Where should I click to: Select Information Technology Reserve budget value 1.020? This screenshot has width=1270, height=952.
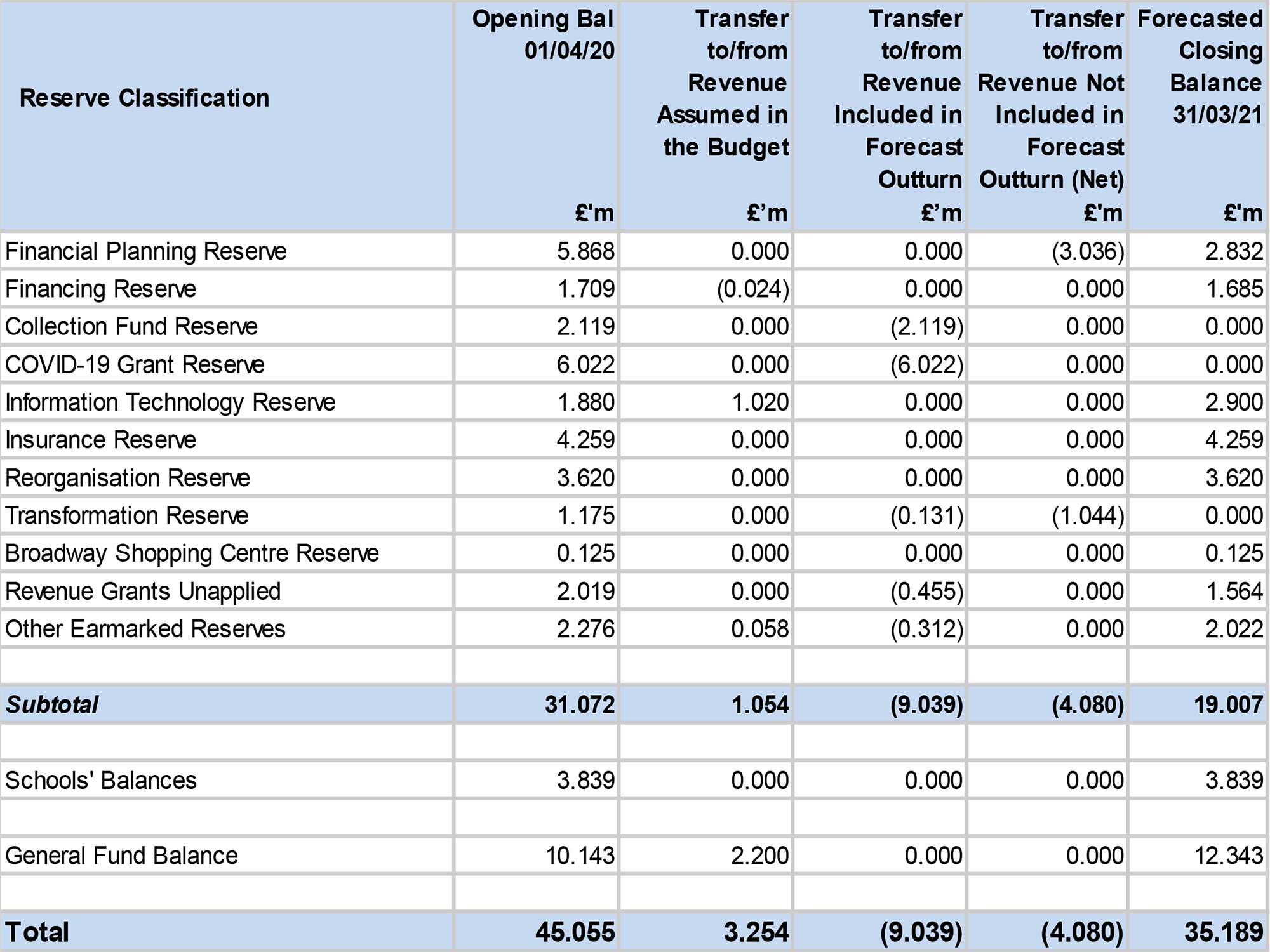pos(759,402)
